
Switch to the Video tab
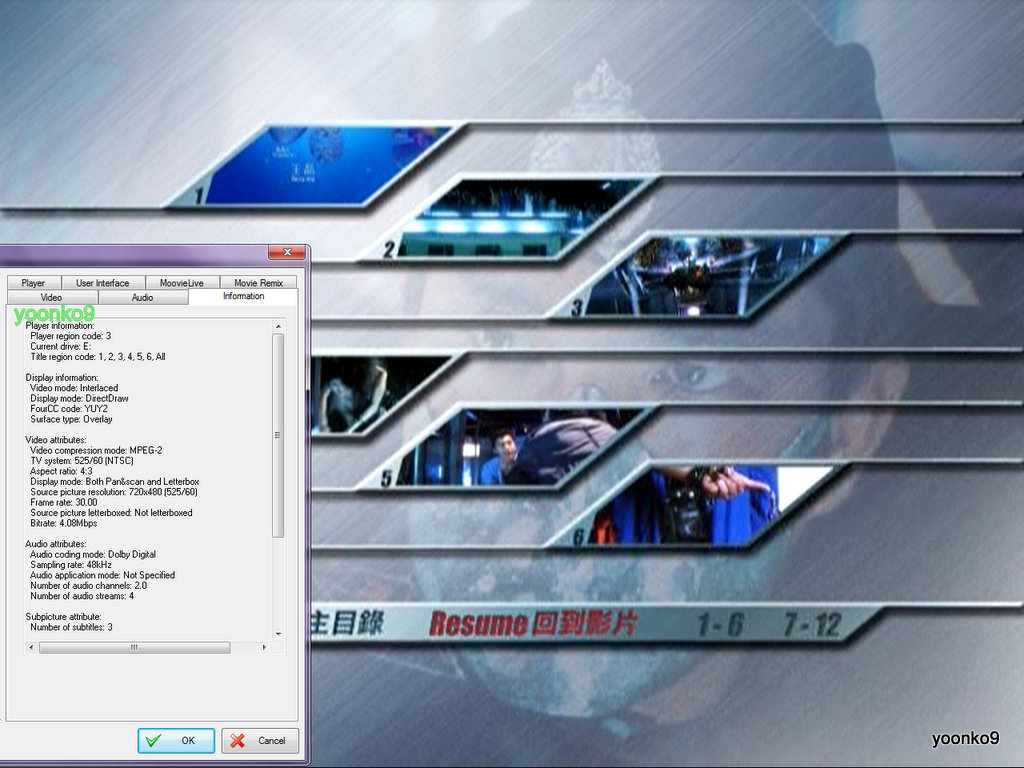coord(52,297)
